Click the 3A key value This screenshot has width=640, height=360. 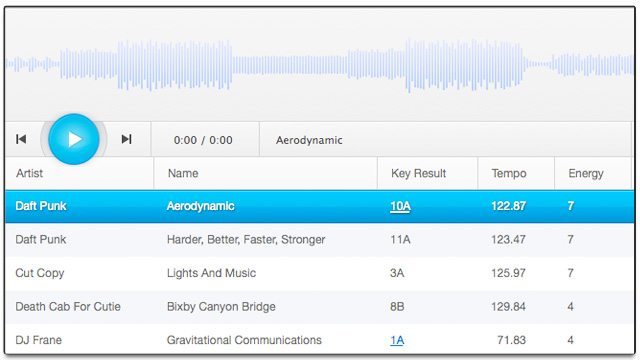(397, 273)
